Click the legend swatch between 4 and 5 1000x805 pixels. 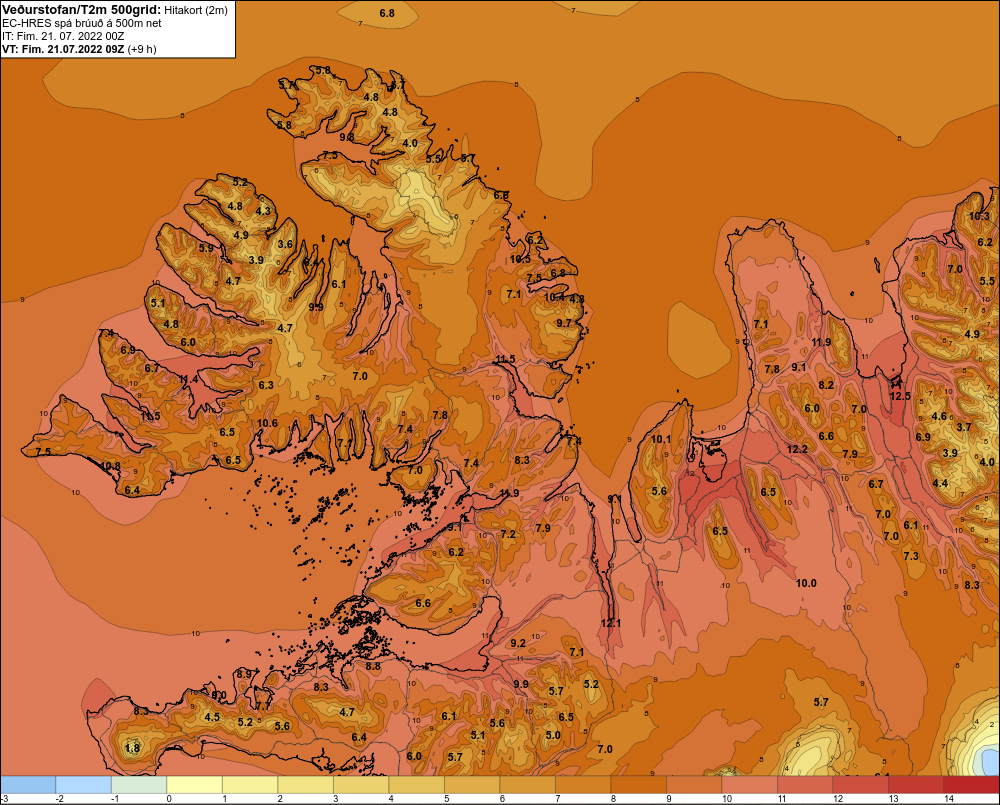point(416,785)
